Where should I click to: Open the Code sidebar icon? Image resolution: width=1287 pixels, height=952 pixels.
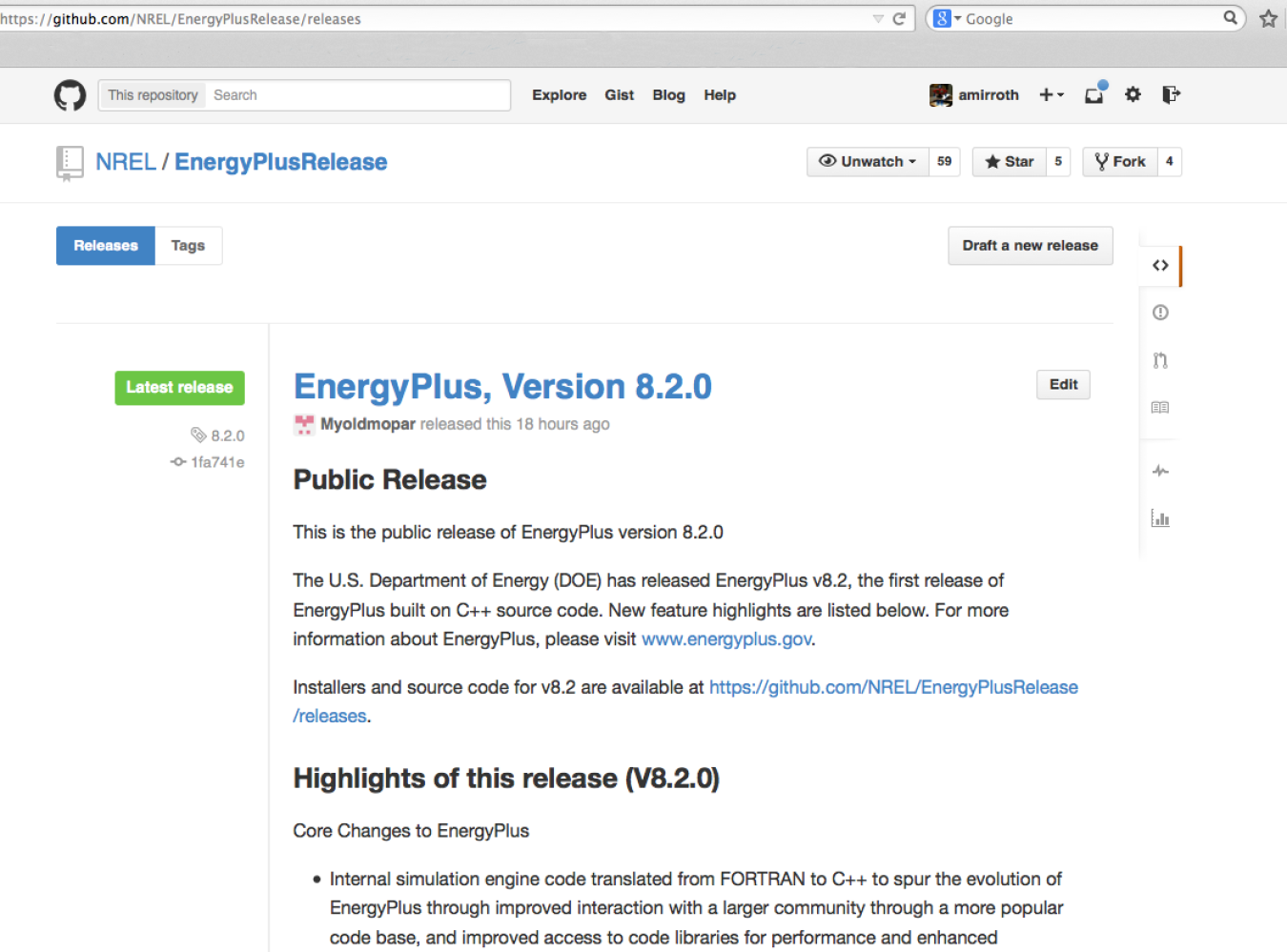click(x=1160, y=266)
